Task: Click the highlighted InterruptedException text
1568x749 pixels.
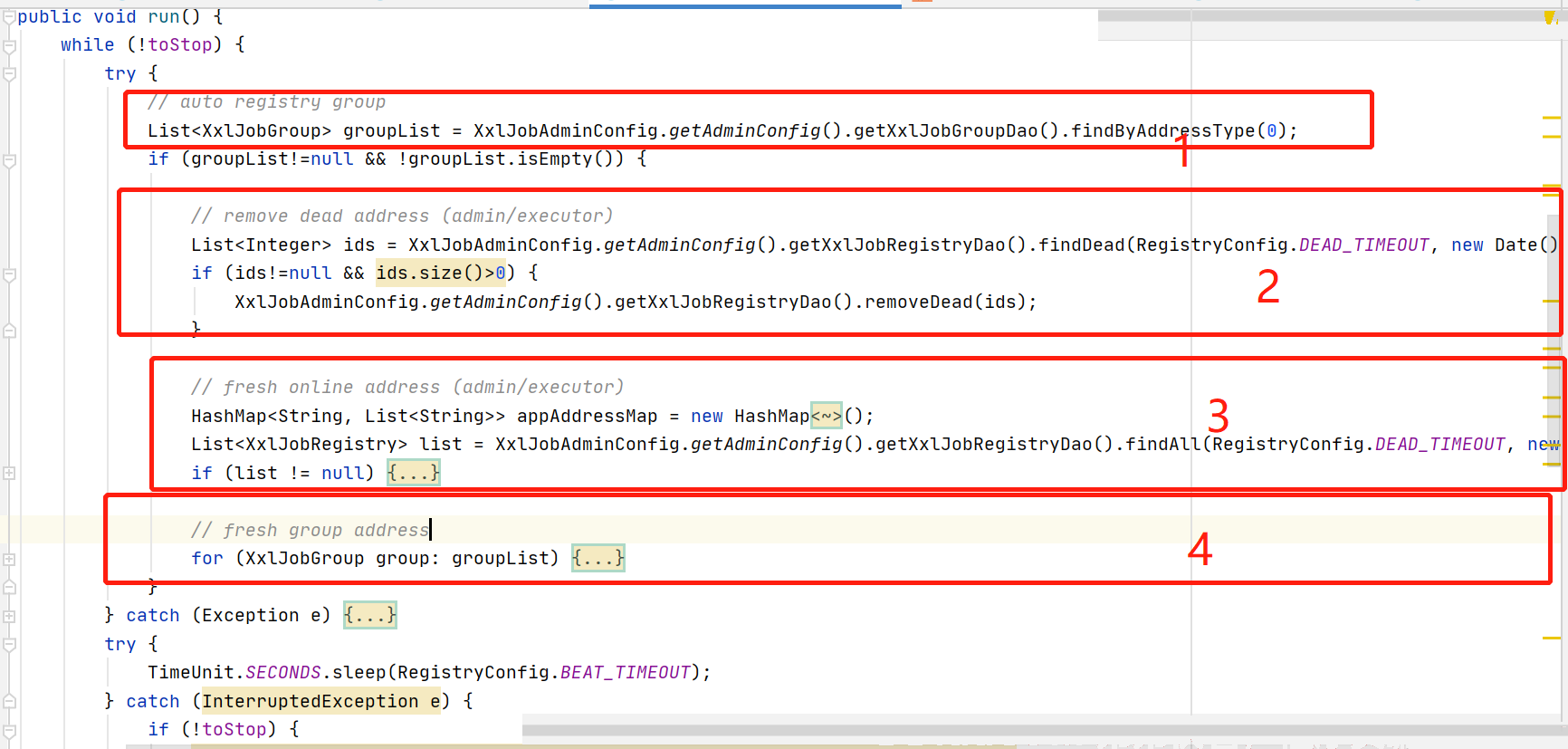Action: pos(310,701)
